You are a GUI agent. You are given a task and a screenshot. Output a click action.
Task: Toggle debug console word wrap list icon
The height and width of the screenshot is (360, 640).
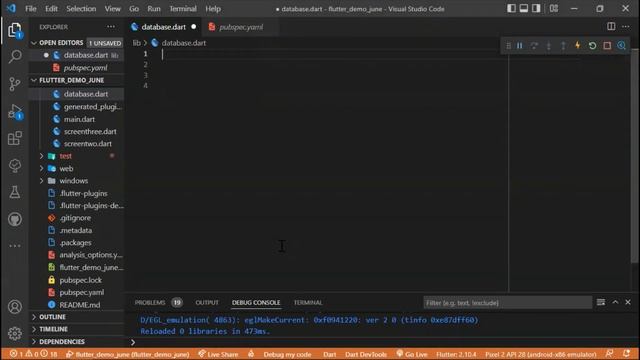(x=601, y=302)
